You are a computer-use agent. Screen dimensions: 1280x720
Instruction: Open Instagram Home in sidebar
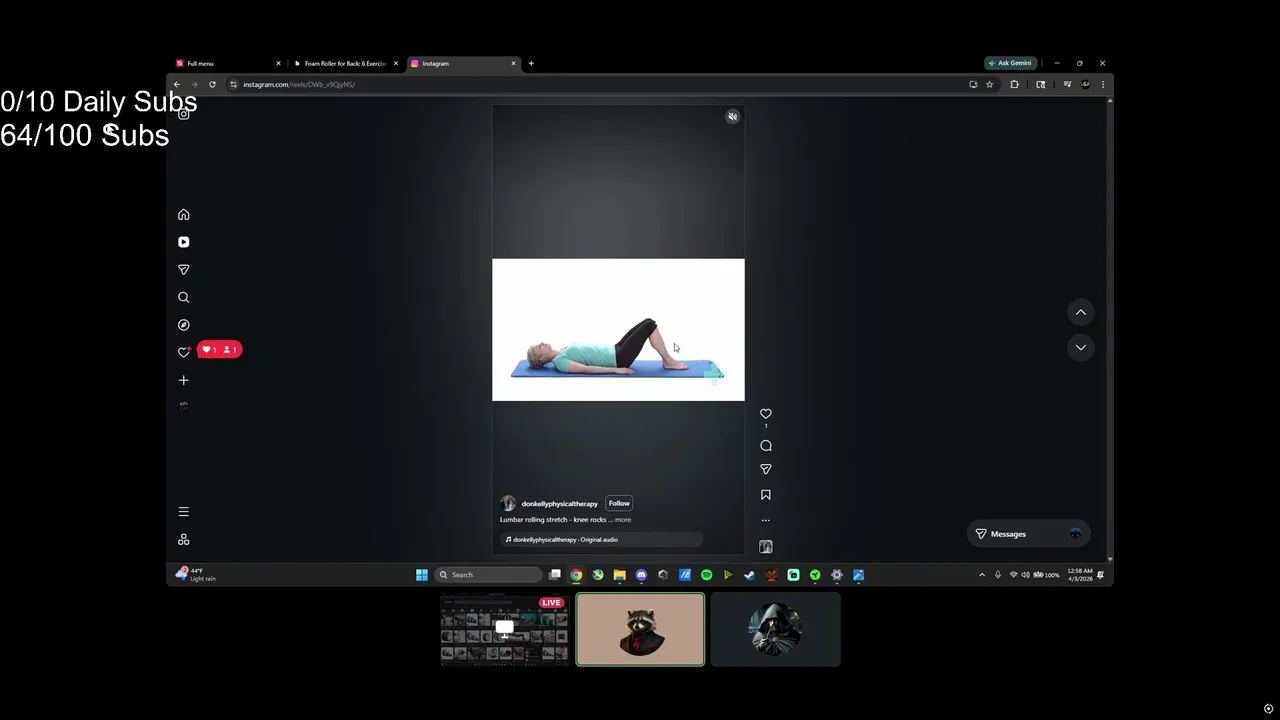pyautogui.click(x=183, y=215)
